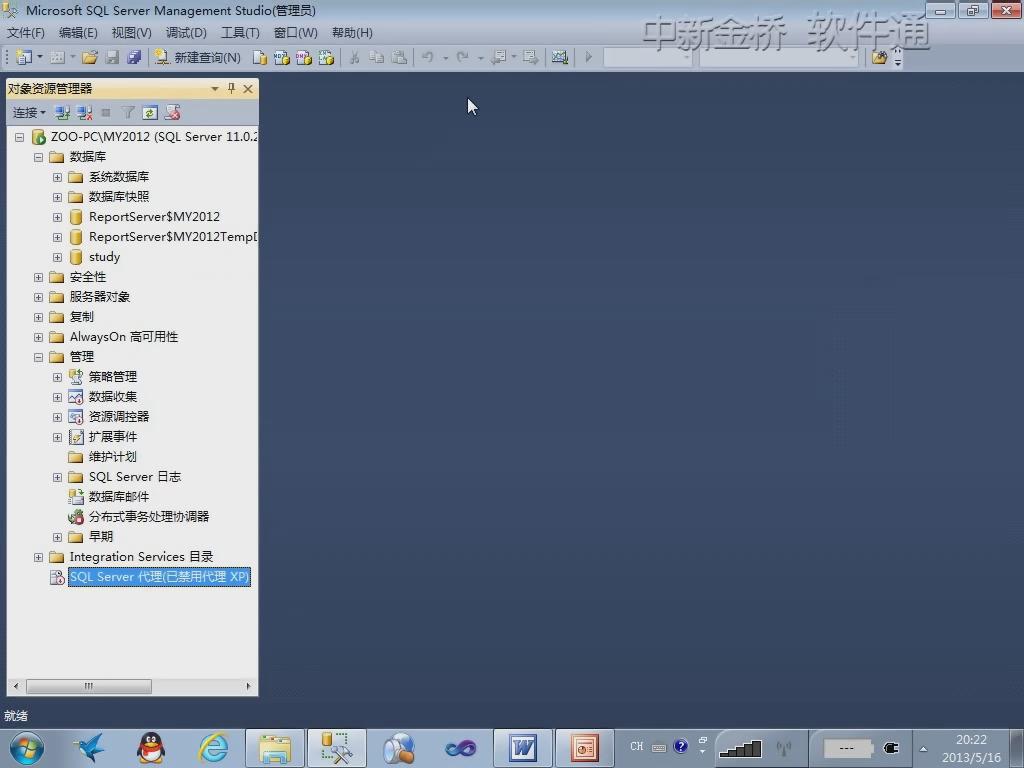Click the Delete script icon in Object Explorer toolbar
Image resolution: width=1024 pixels, height=768 pixels.
(x=172, y=112)
